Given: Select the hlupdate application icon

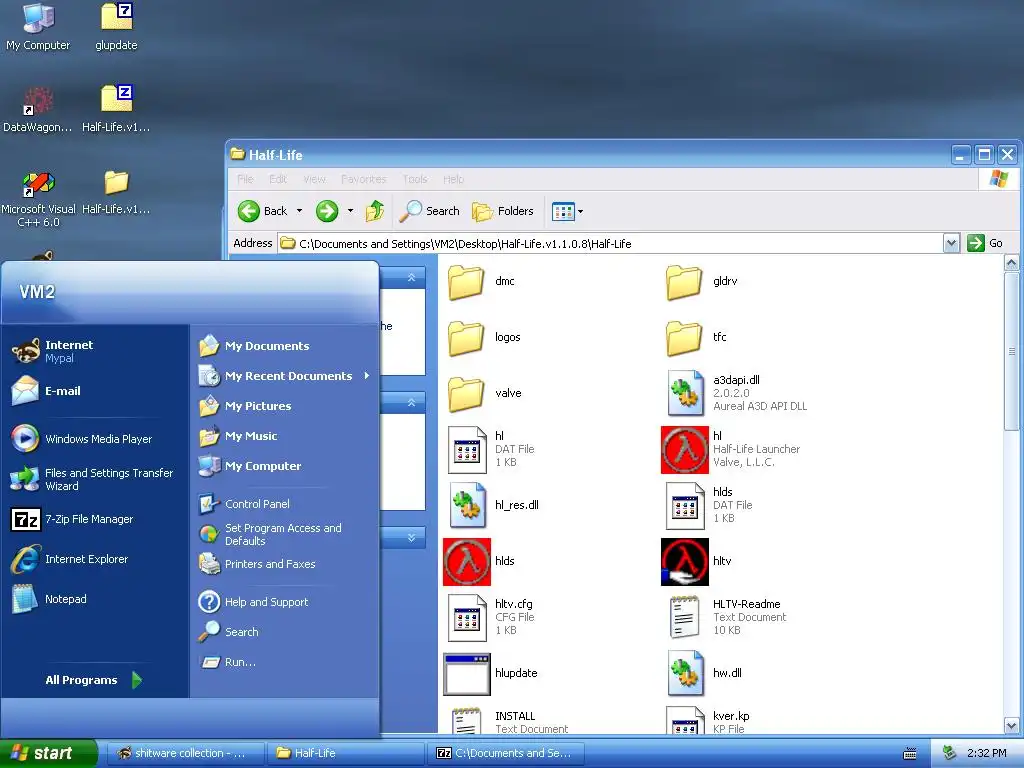Looking at the screenshot, I should (x=466, y=674).
